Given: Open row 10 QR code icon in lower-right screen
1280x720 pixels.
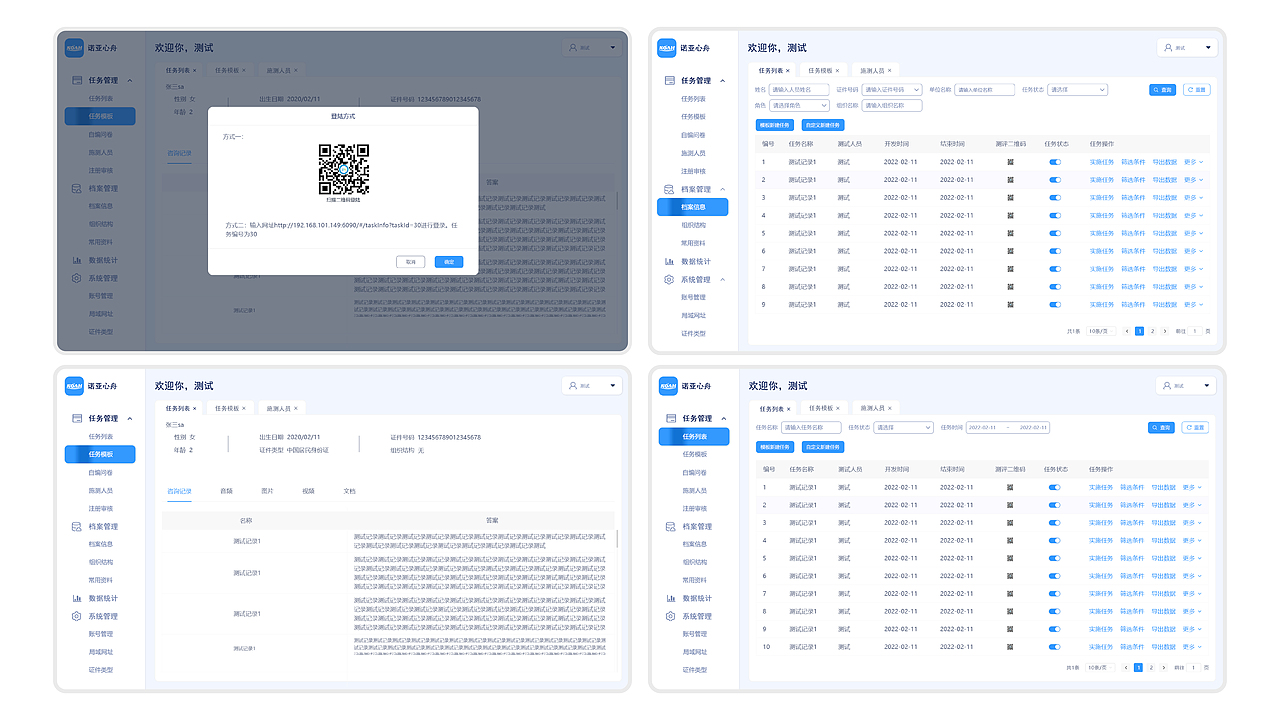Looking at the screenshot, I should click(1010, 647).
